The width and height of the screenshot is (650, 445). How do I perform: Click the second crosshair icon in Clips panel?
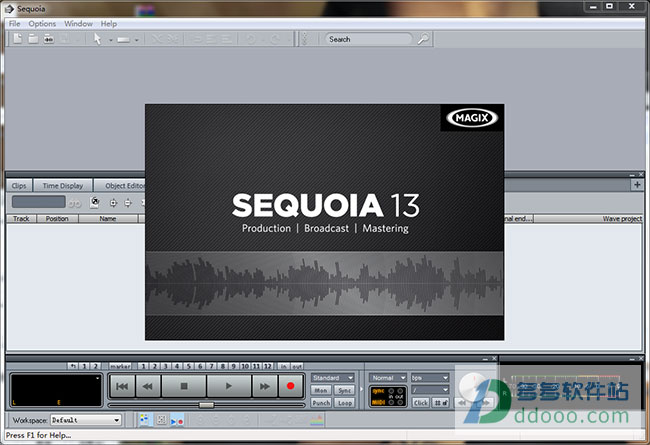128,203
